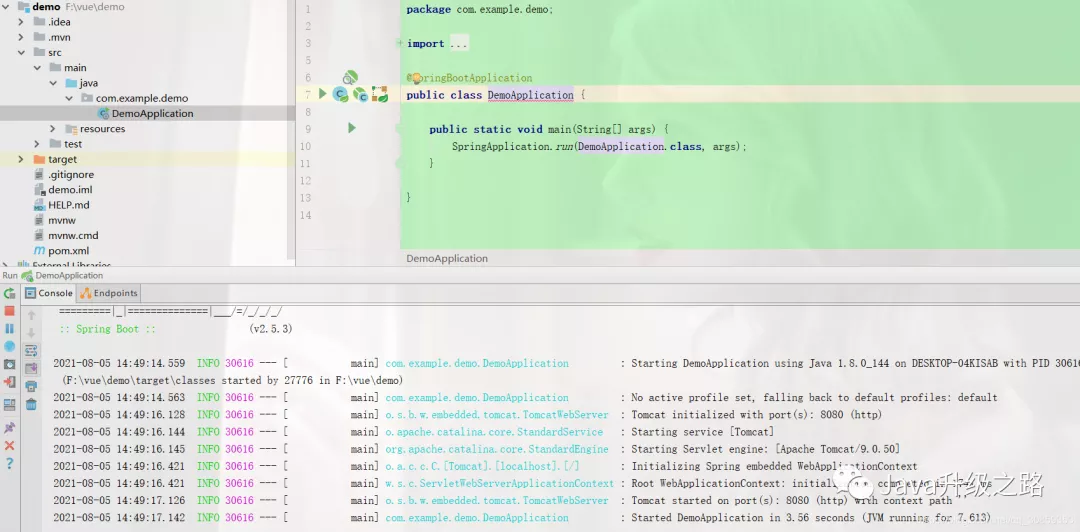Toggle scroll to end of console
The height and width of the screenshot is (532, 1080).
[31, 369]
